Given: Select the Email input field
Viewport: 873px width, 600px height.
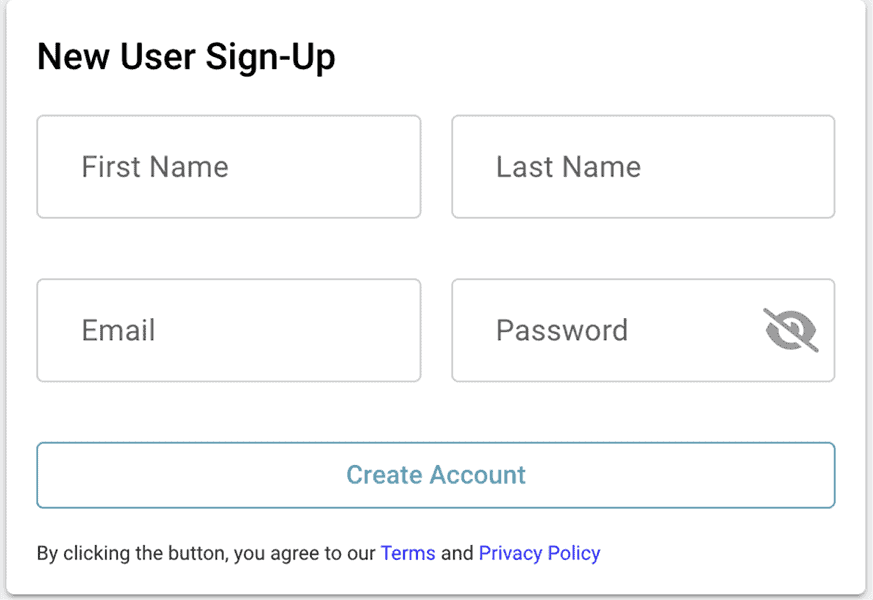Looking at the screenshot, I should coord(228,331).
